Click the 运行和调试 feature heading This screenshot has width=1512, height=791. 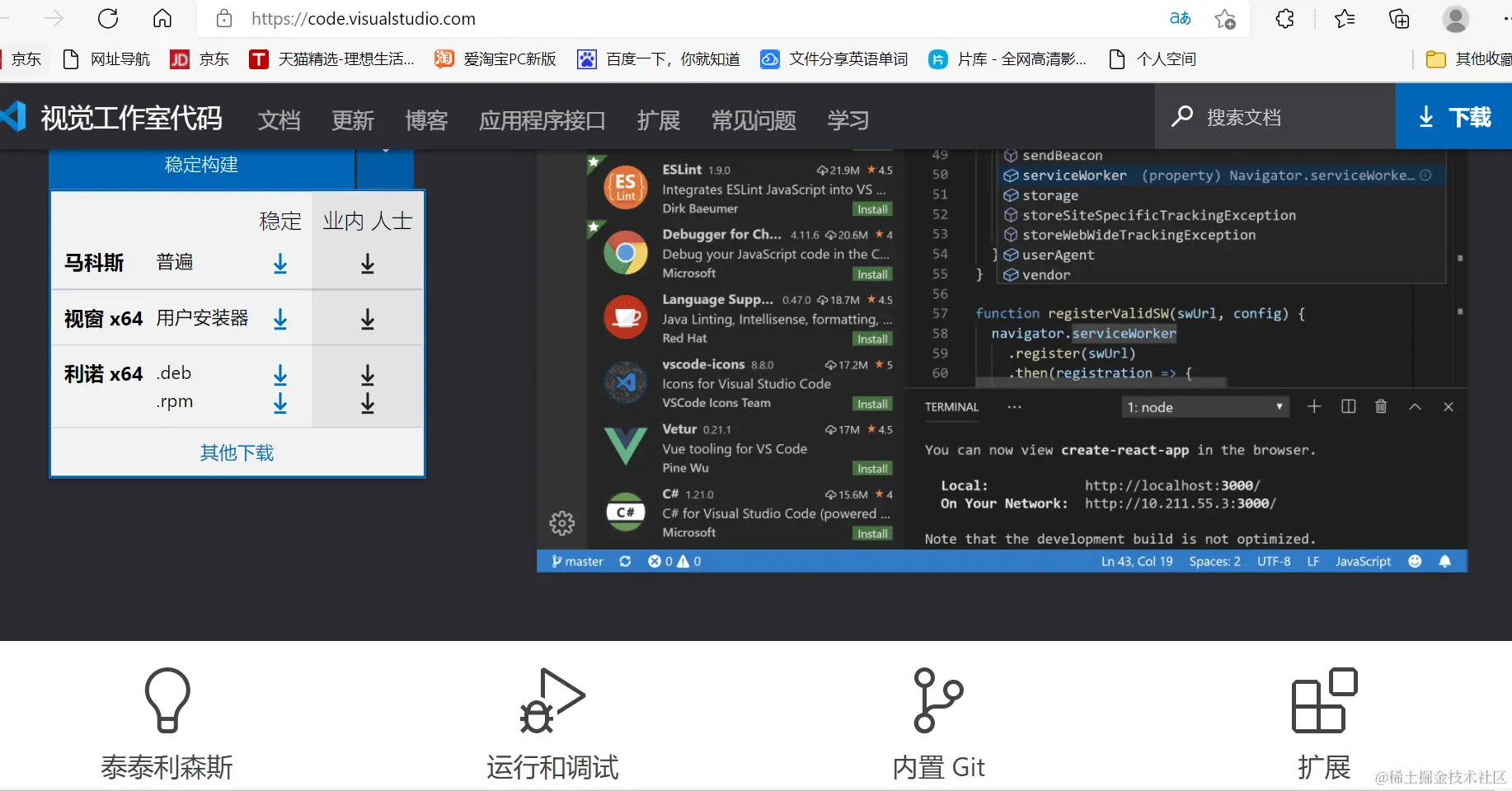(x=552, y=767)
